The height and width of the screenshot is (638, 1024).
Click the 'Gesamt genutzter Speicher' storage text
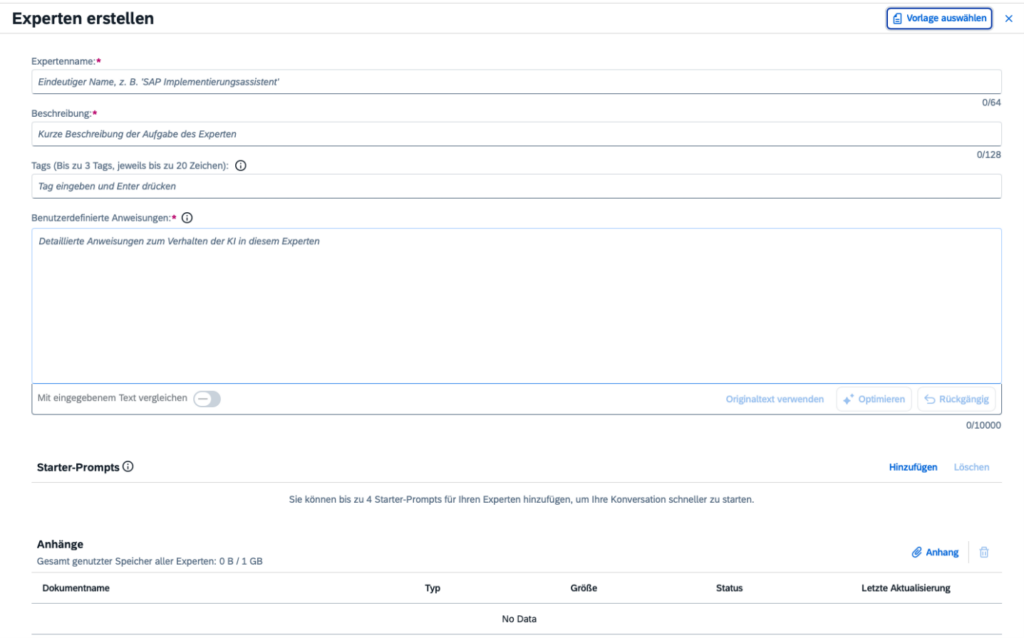coord(150,561)
